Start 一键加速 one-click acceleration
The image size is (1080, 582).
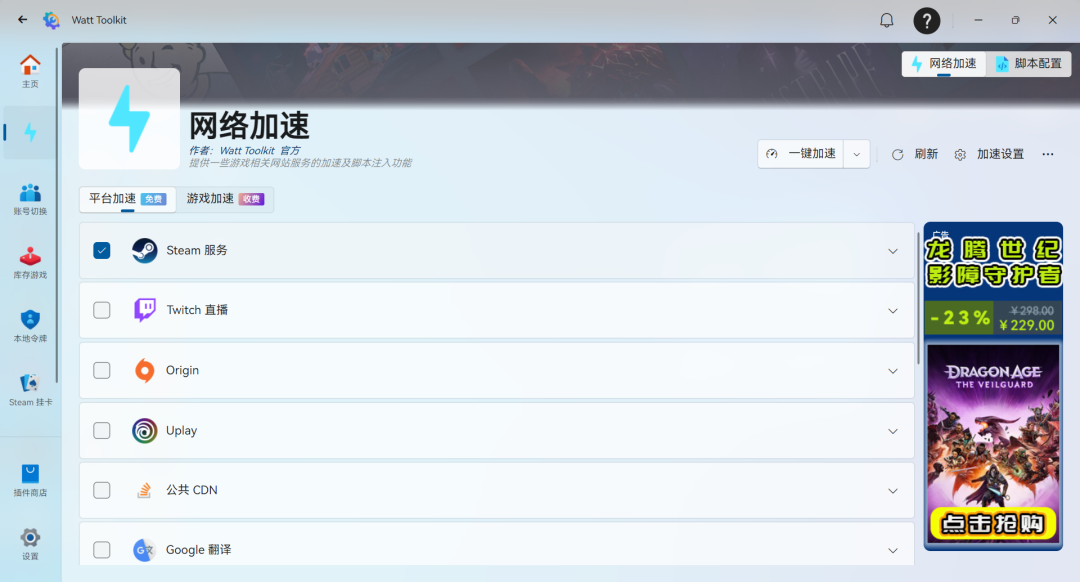(801, 154)
